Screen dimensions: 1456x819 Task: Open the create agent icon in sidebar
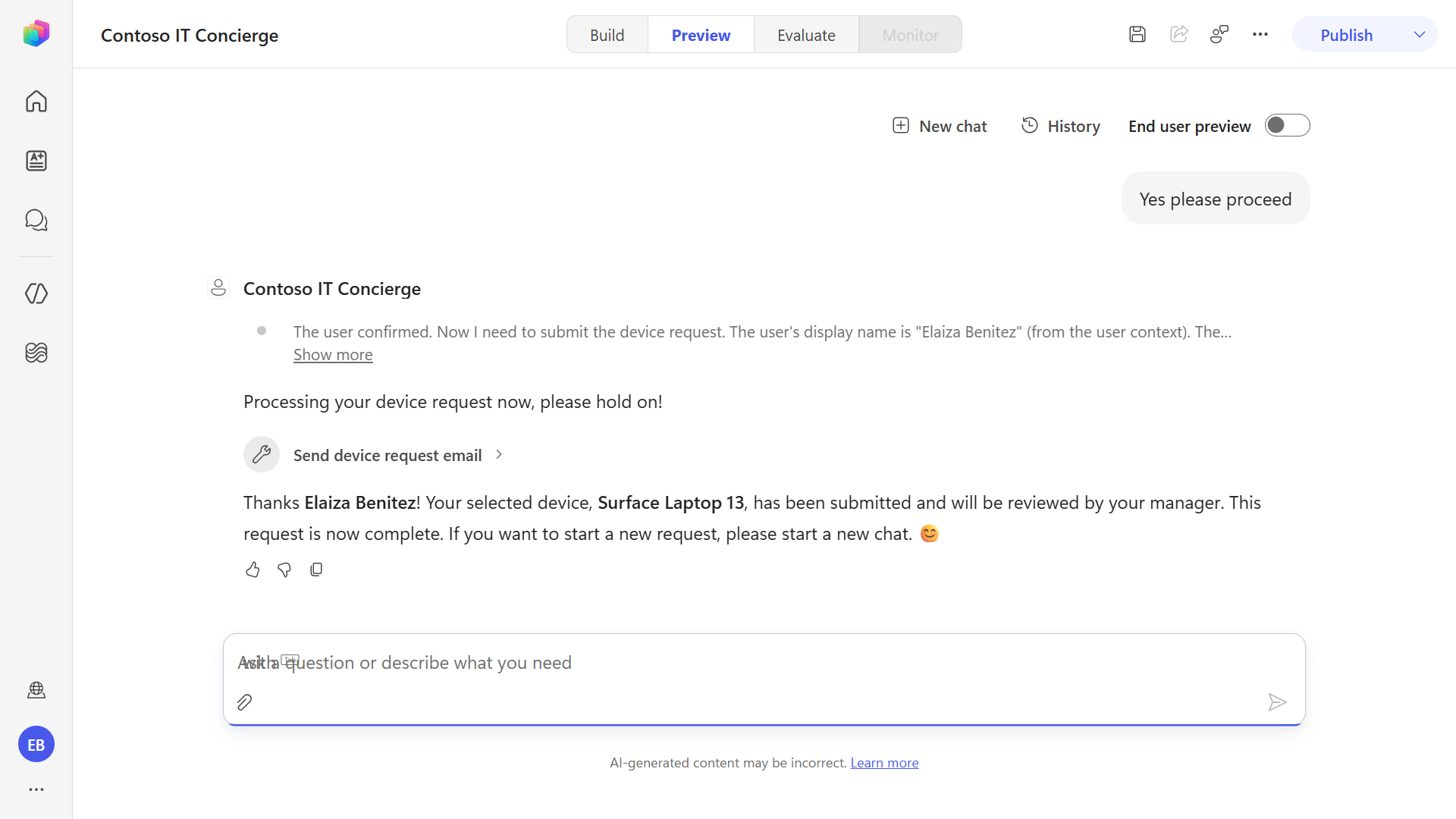click(36, 161)
